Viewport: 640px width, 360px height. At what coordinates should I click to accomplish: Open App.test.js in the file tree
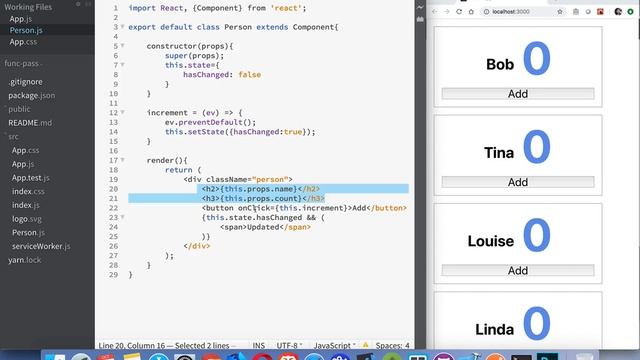tap(31, 178)
